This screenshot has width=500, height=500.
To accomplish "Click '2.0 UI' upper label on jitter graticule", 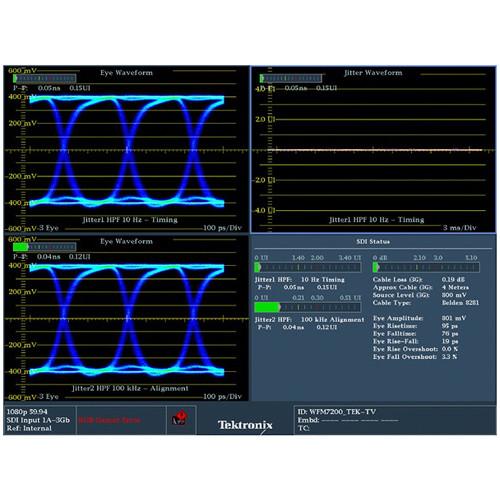I will pos(265,119).
